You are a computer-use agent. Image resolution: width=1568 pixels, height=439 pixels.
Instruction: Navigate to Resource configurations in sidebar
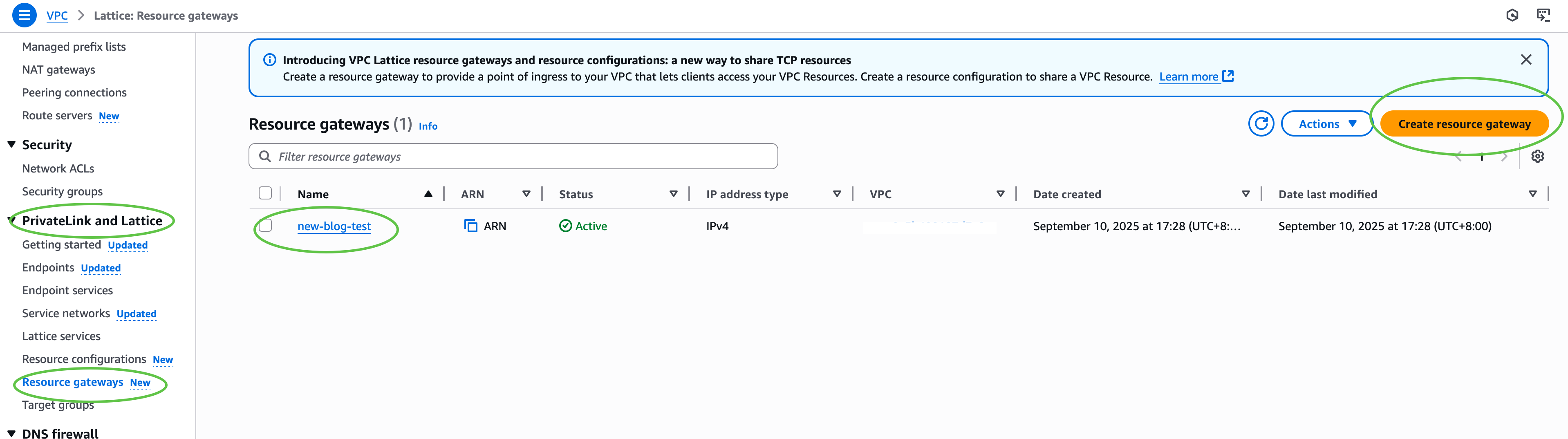(x=84, y=359)
